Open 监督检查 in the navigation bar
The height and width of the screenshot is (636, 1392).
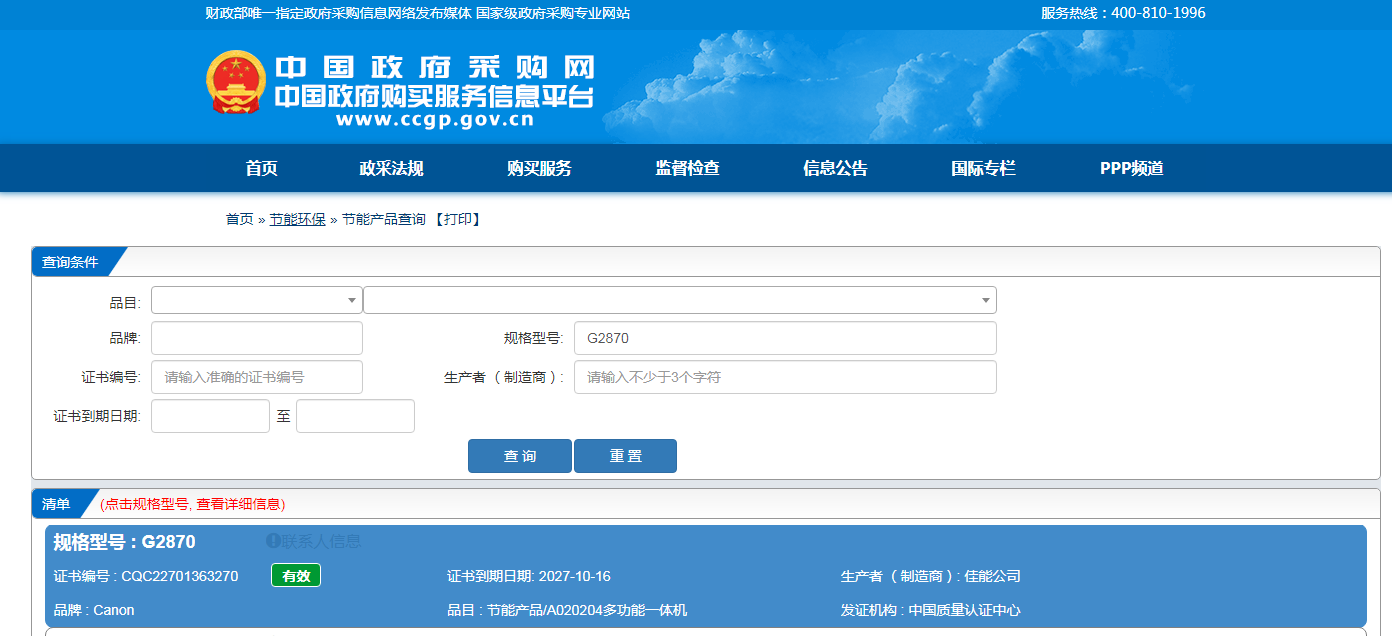pyautogui.click(x=687, y=169)
